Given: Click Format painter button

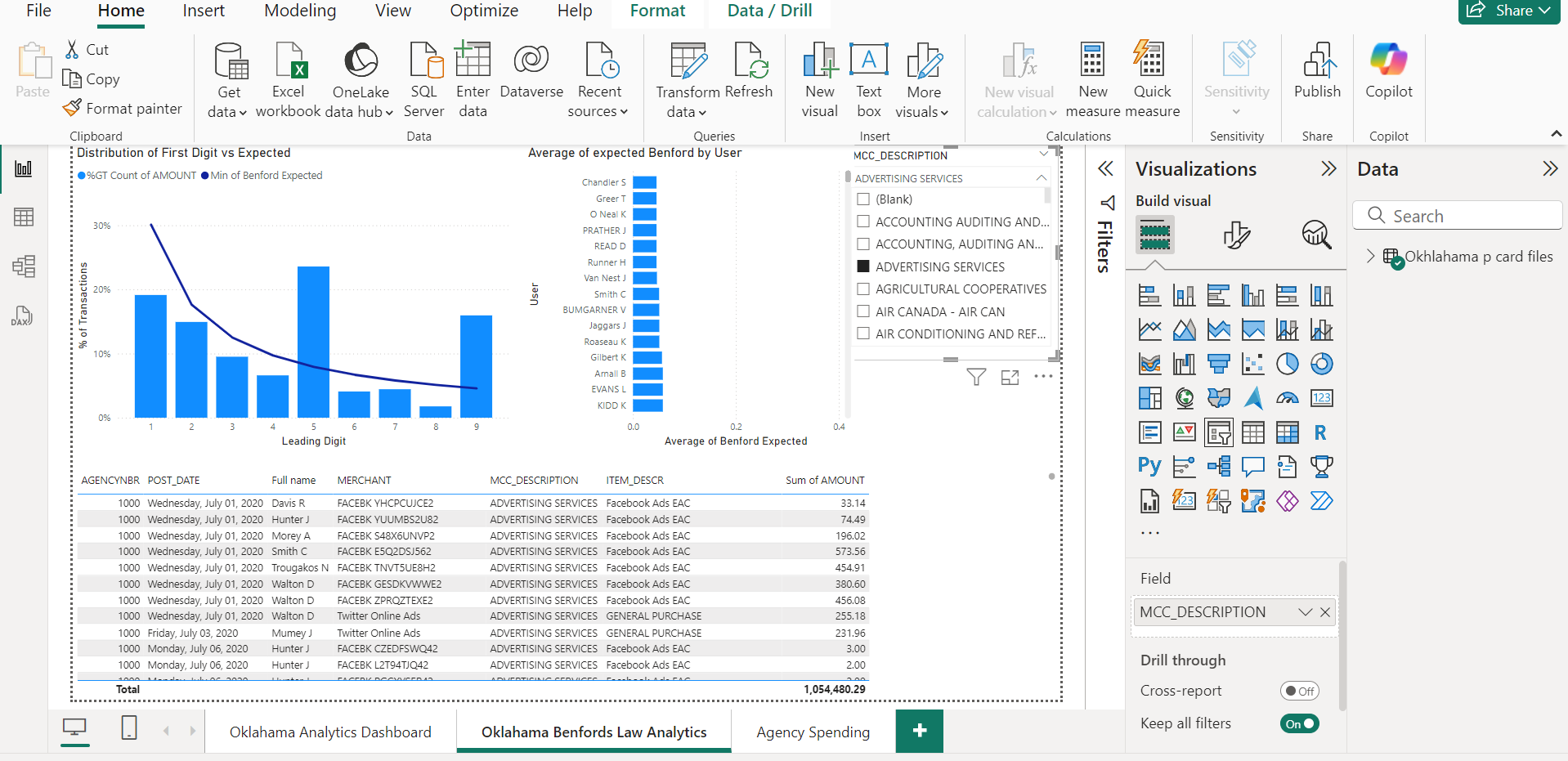Looking at the screenshot, I should click(x=123, y=108).
